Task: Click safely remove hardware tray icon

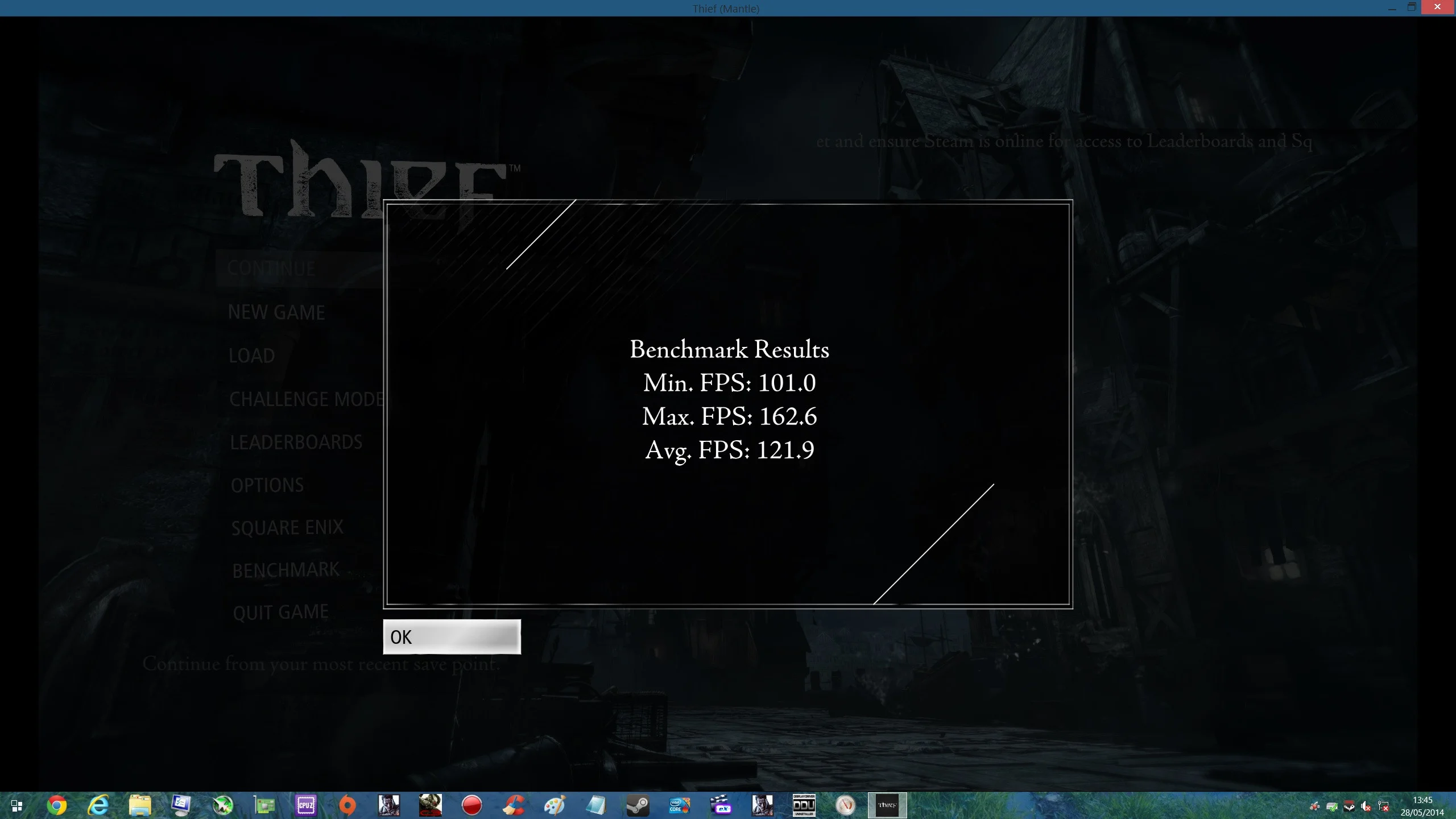Action: coord(1332,806)
